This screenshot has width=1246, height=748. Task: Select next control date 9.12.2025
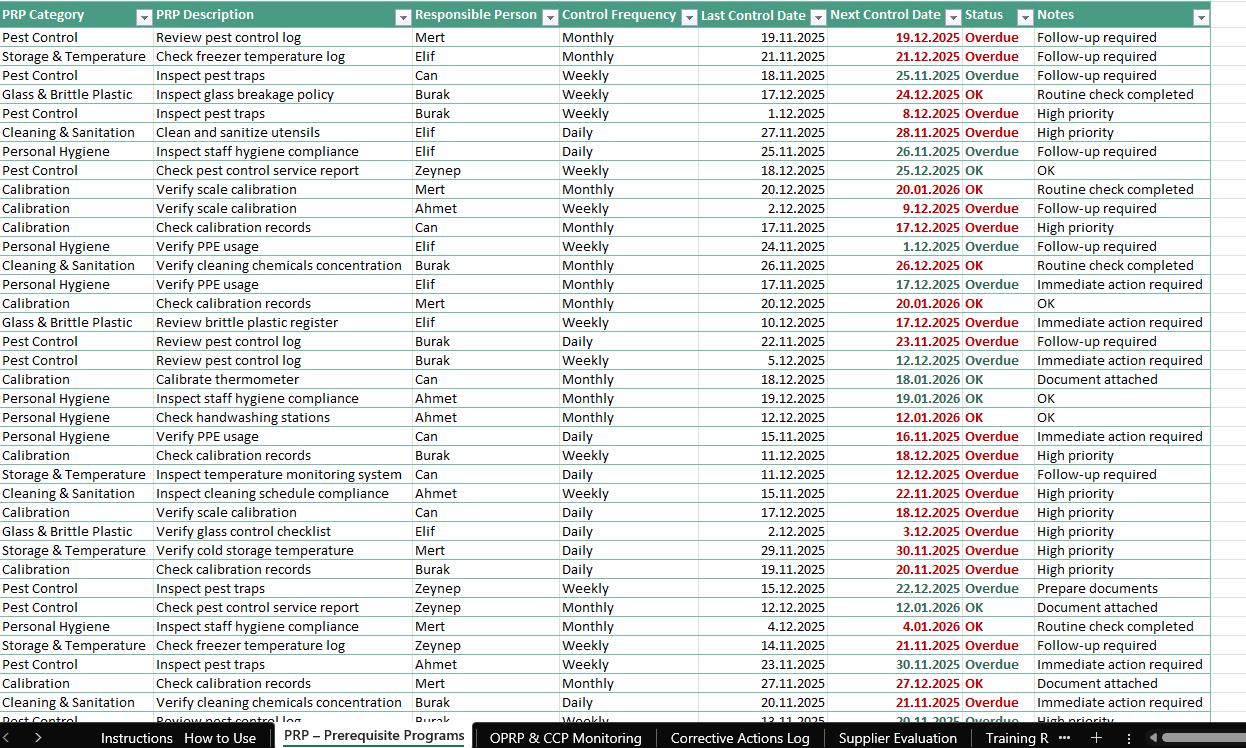pos(895,208)
